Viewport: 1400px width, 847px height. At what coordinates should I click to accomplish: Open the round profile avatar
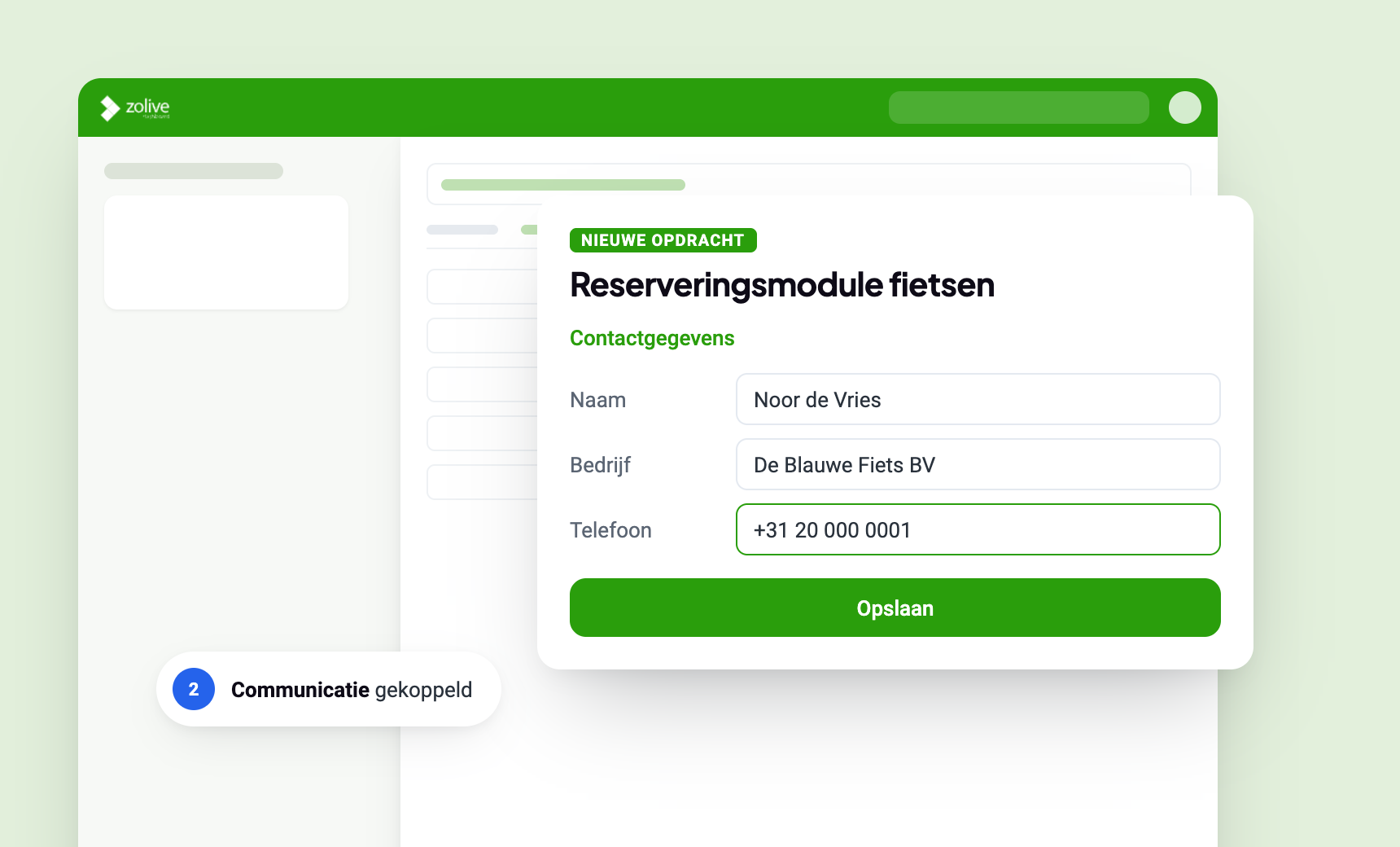(x=1185, y=108)
